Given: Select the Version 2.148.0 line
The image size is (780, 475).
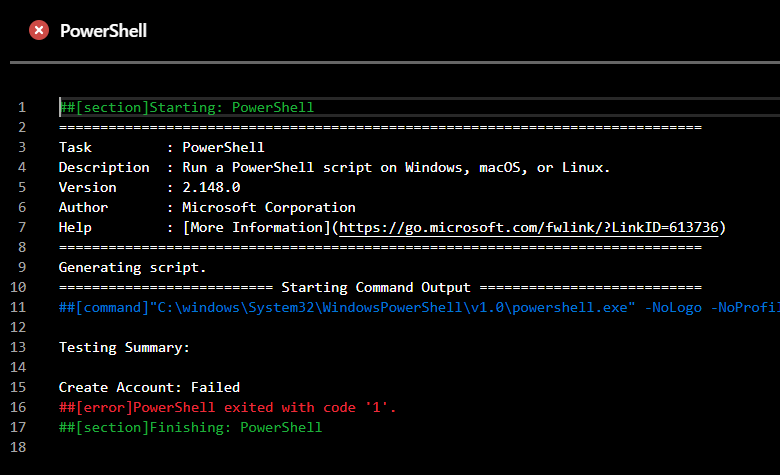Looking at the screenshot, I should pyautogui.click(x=149, y=188).
